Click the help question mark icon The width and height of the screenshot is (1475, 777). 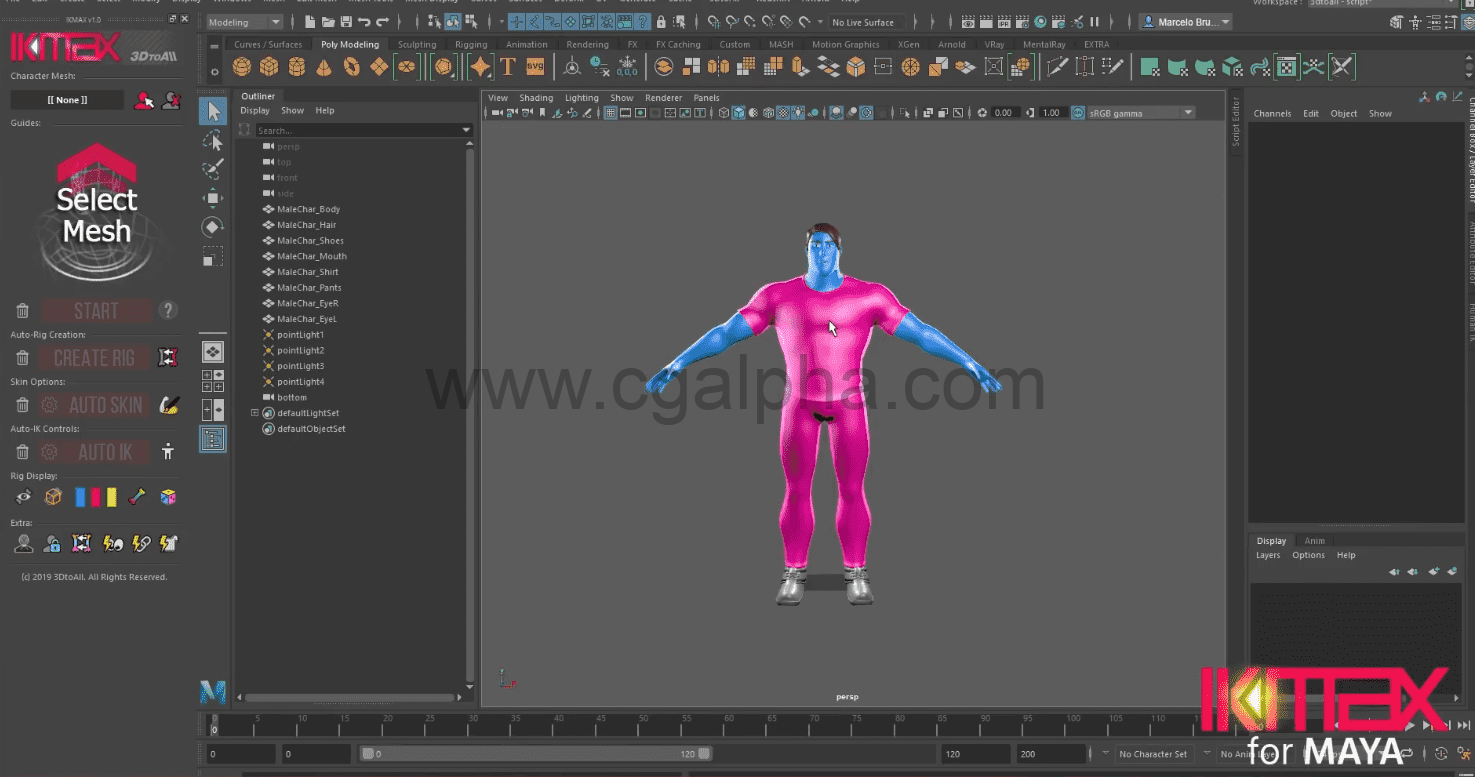coord(168,310)
